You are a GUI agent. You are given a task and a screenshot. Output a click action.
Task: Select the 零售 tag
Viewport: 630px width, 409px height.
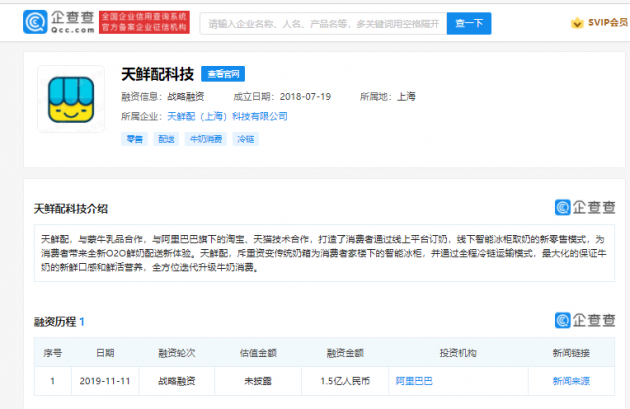134,139
